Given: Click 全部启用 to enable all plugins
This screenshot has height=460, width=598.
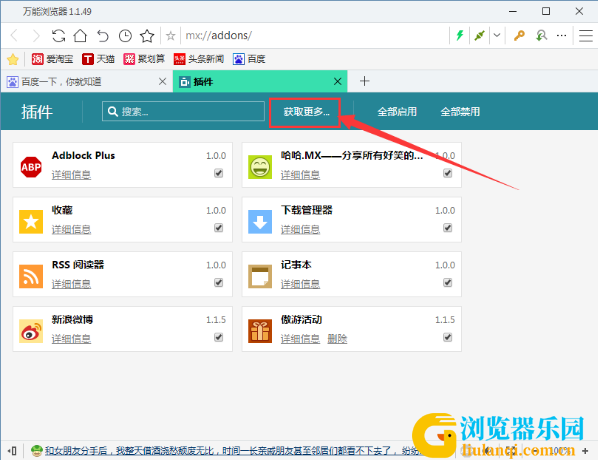Looking at the screenshot, I should [397, 112].
